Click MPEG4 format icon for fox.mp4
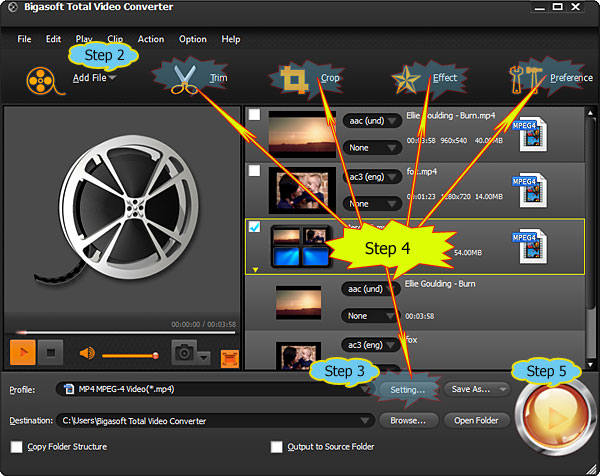The image size is (600, 476). (x=530, y=190)
